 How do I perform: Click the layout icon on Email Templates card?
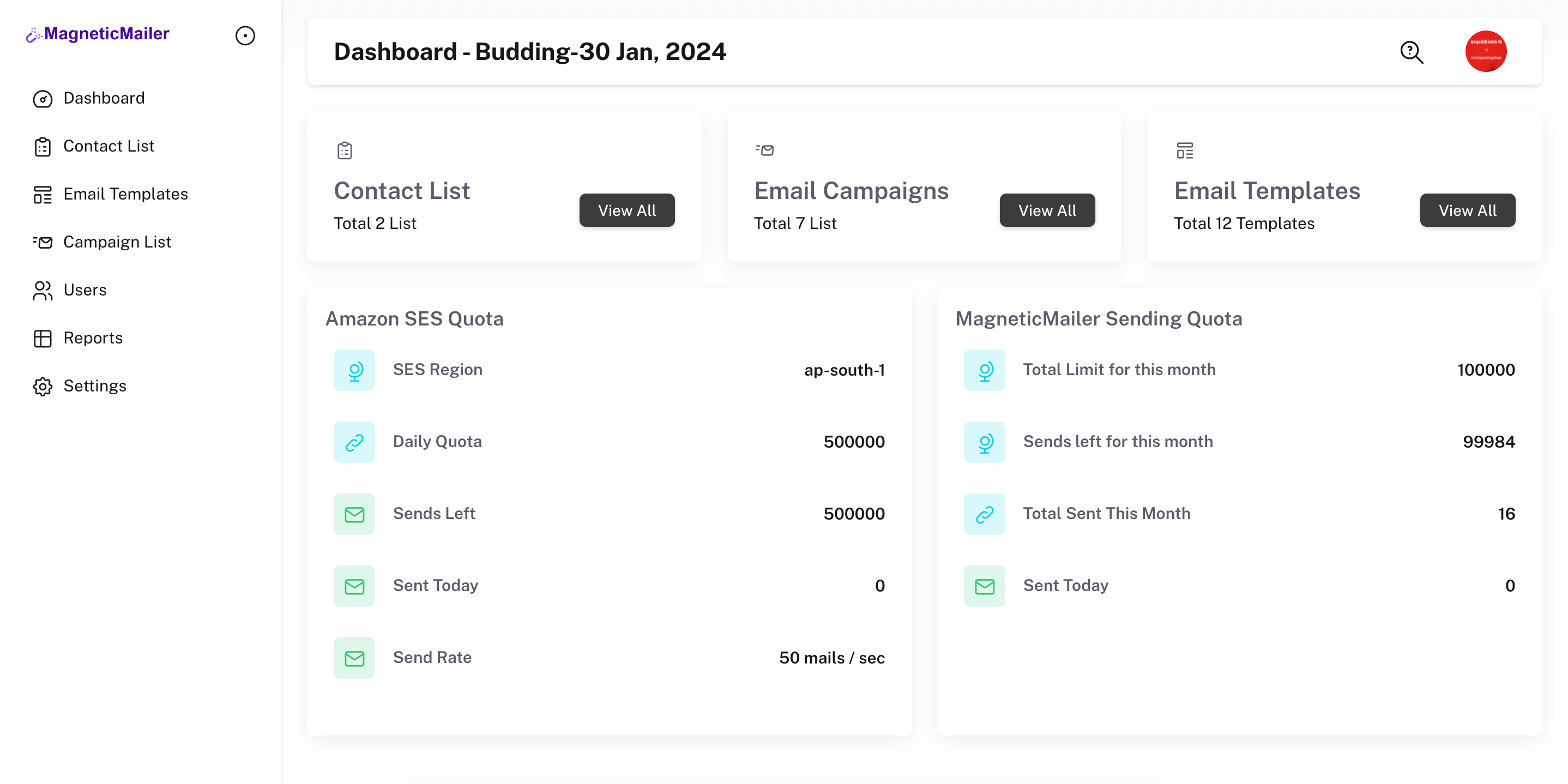click(1184, 150)
